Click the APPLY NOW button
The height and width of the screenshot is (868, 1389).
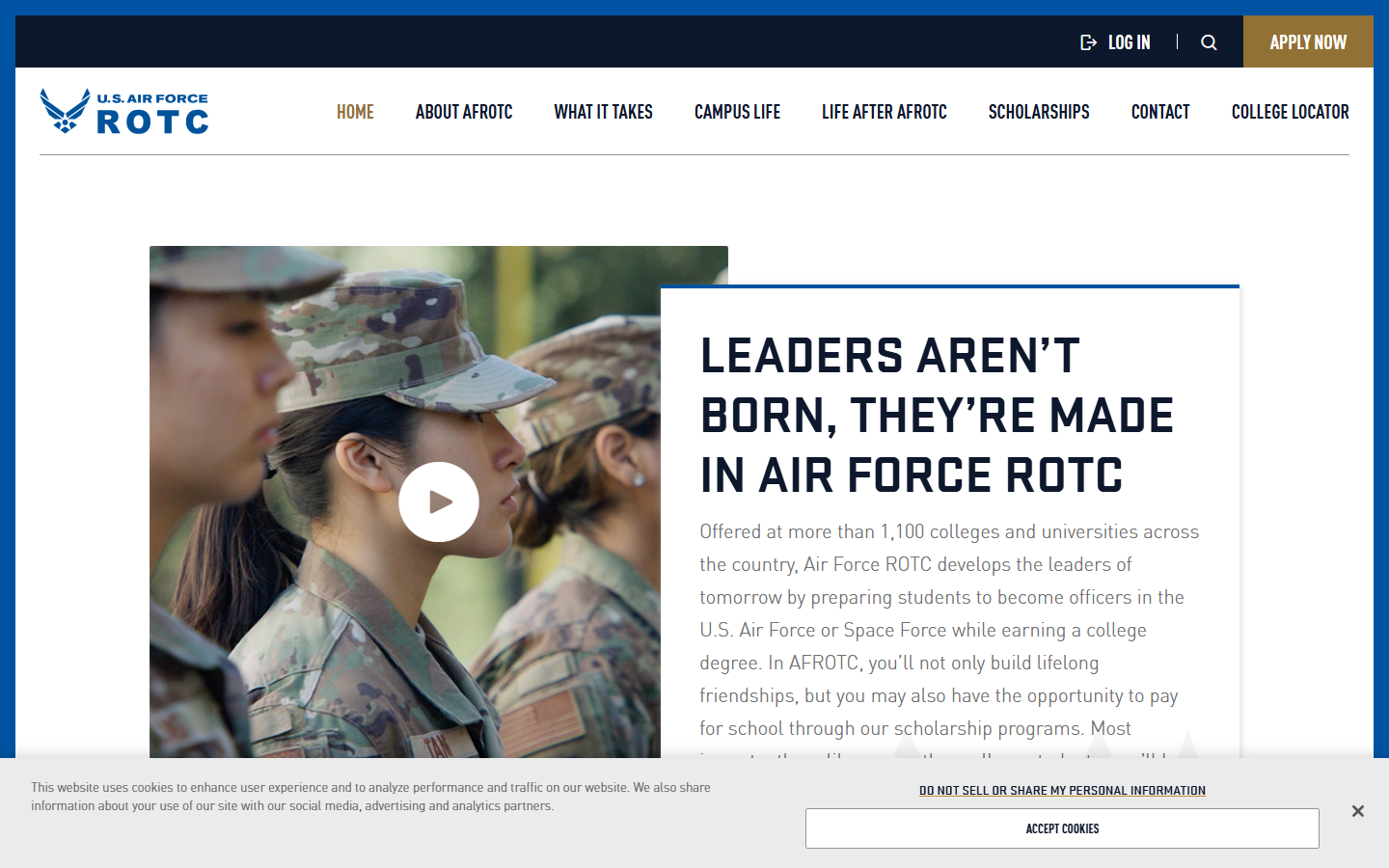click(x=1308, y=41)
